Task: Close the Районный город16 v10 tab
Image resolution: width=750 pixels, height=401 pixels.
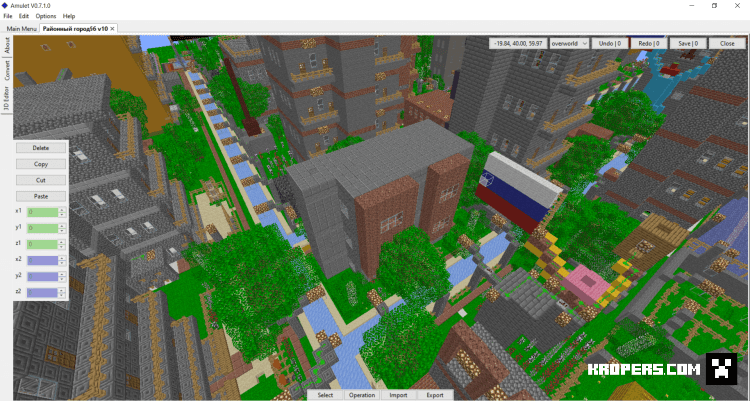Action: pos(112,29)
